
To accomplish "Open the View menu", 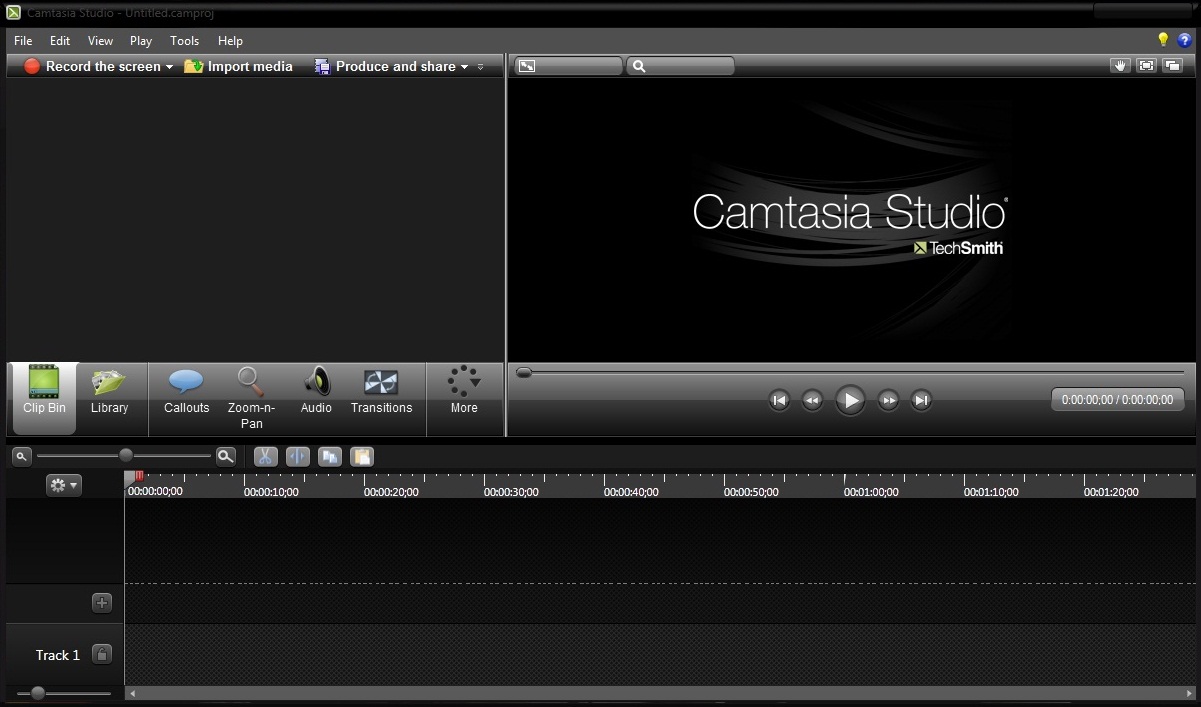I will (100, 41).
